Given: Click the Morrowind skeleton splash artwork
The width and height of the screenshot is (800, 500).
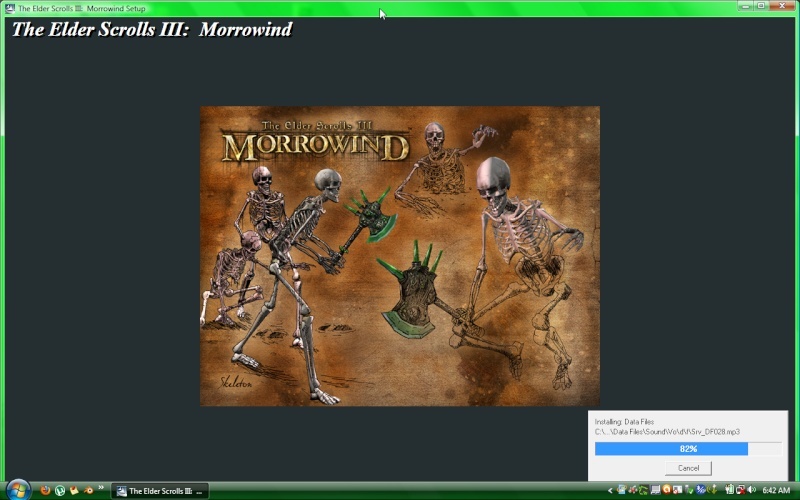Looking at the screenshot, I should [x=400, y=256].
